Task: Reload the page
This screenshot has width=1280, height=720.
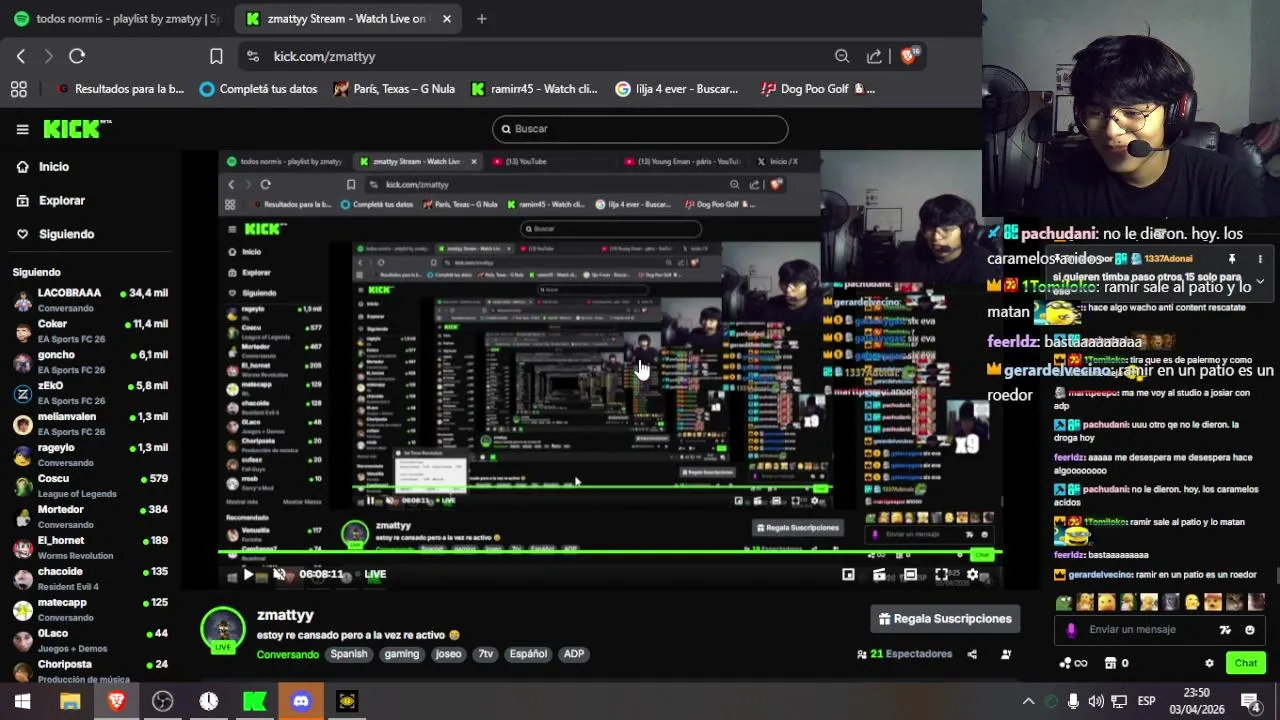Action: pyautogui.click(x=77, y=56)
